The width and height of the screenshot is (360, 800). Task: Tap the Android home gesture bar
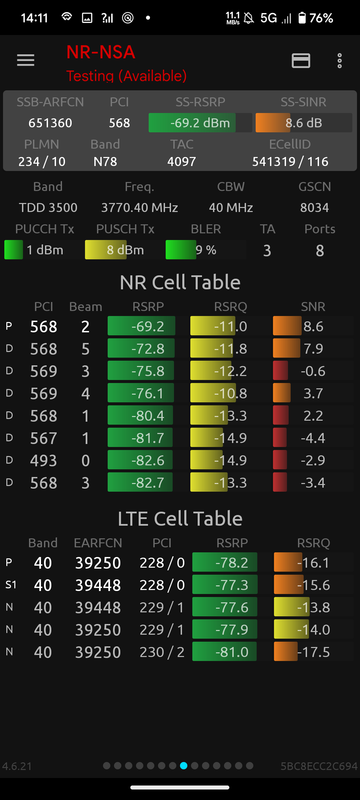[179, 788]
